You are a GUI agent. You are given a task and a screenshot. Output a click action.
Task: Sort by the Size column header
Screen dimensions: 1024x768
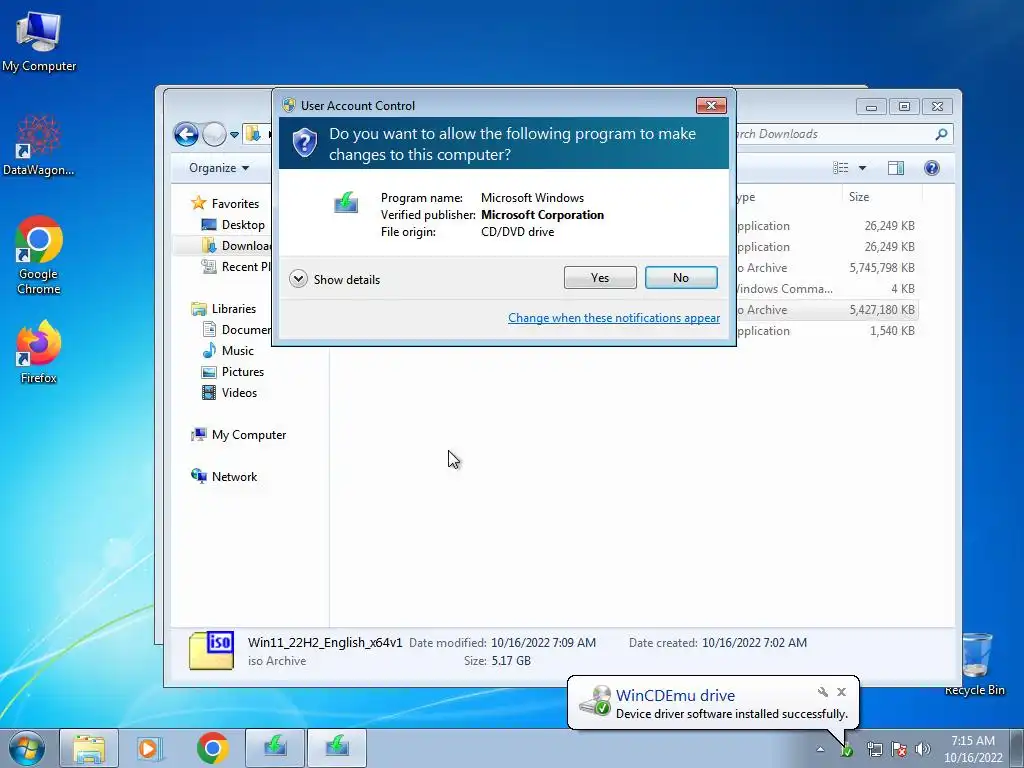tap(882, 197)
